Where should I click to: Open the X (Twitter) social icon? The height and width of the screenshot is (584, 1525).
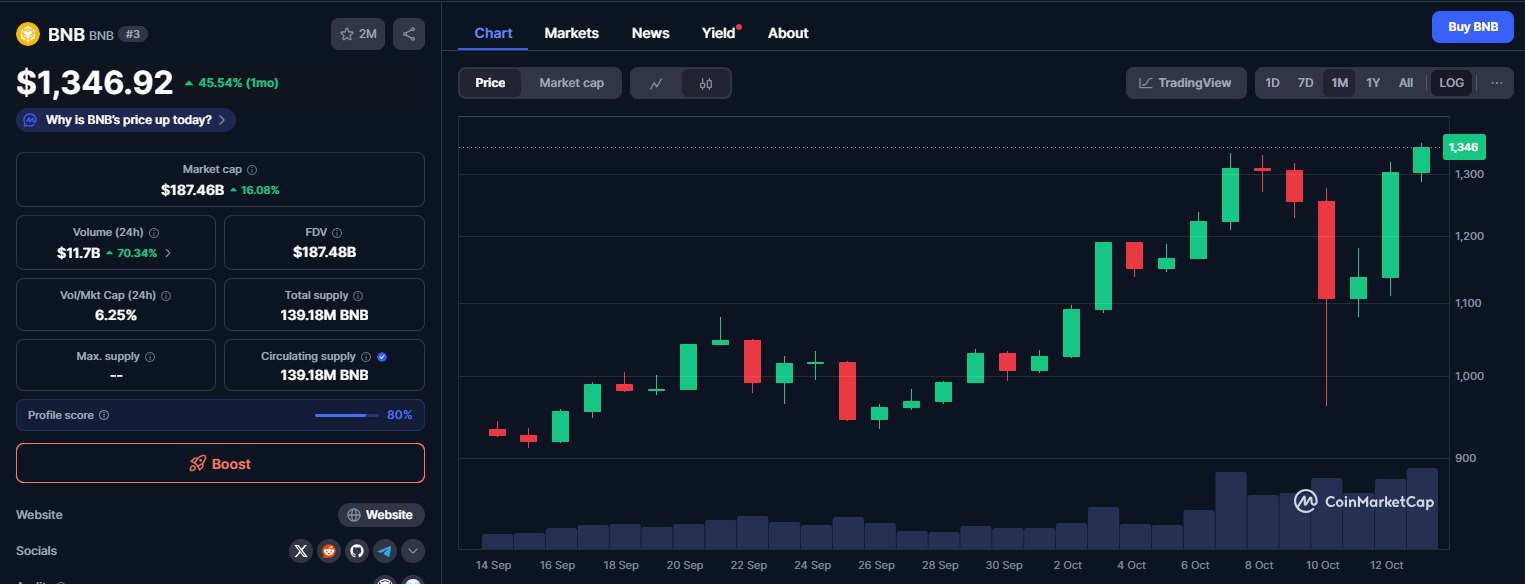pos(301,551)
